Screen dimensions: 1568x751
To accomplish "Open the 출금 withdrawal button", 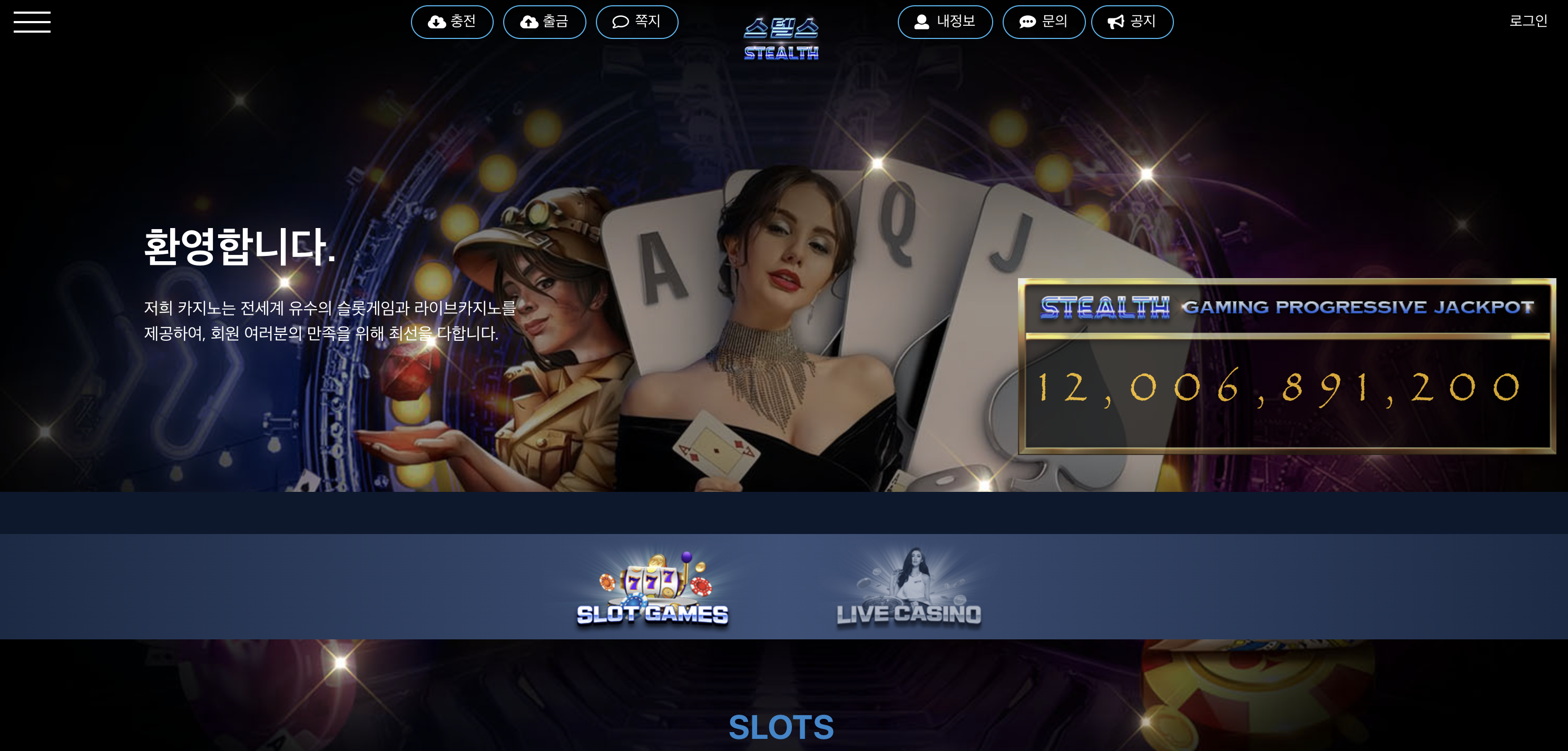I will (x=545, y=22).
